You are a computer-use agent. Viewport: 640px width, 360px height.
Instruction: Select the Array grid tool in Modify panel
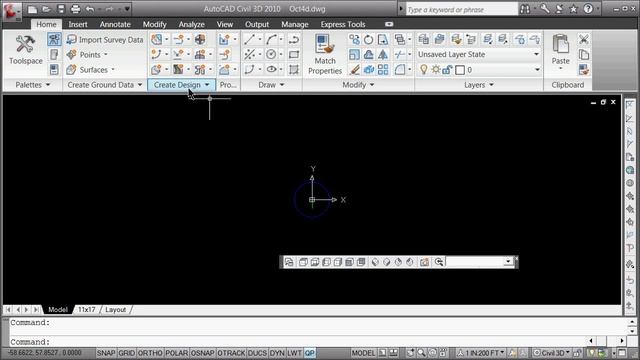click(382, 69)
